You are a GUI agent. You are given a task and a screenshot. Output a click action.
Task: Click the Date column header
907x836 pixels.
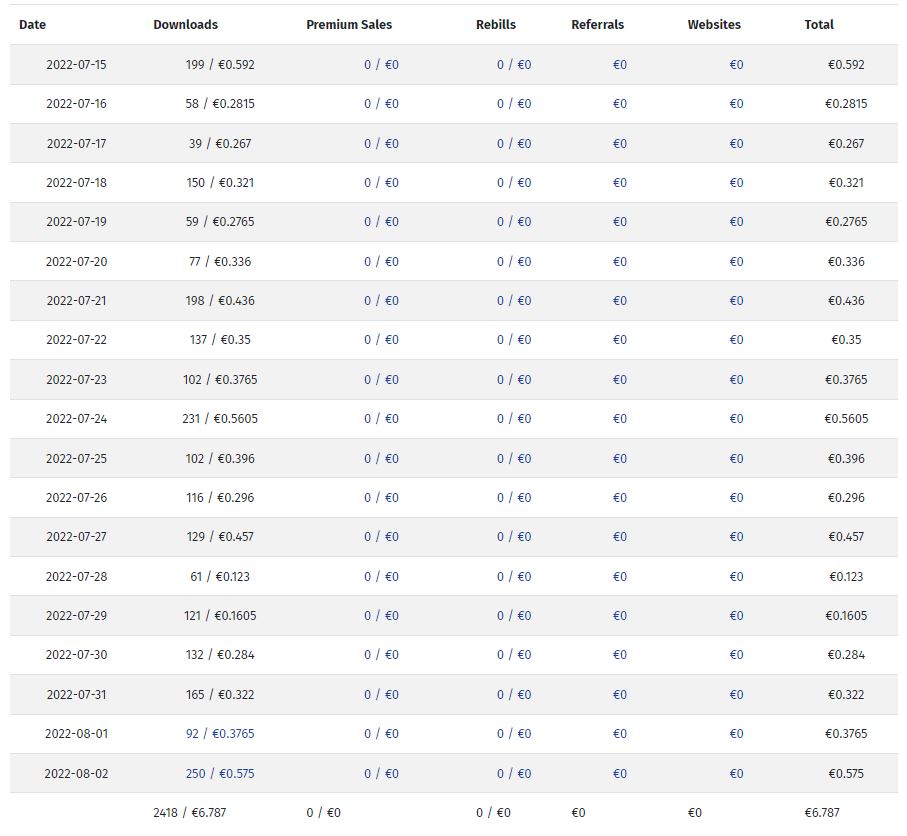32,25
